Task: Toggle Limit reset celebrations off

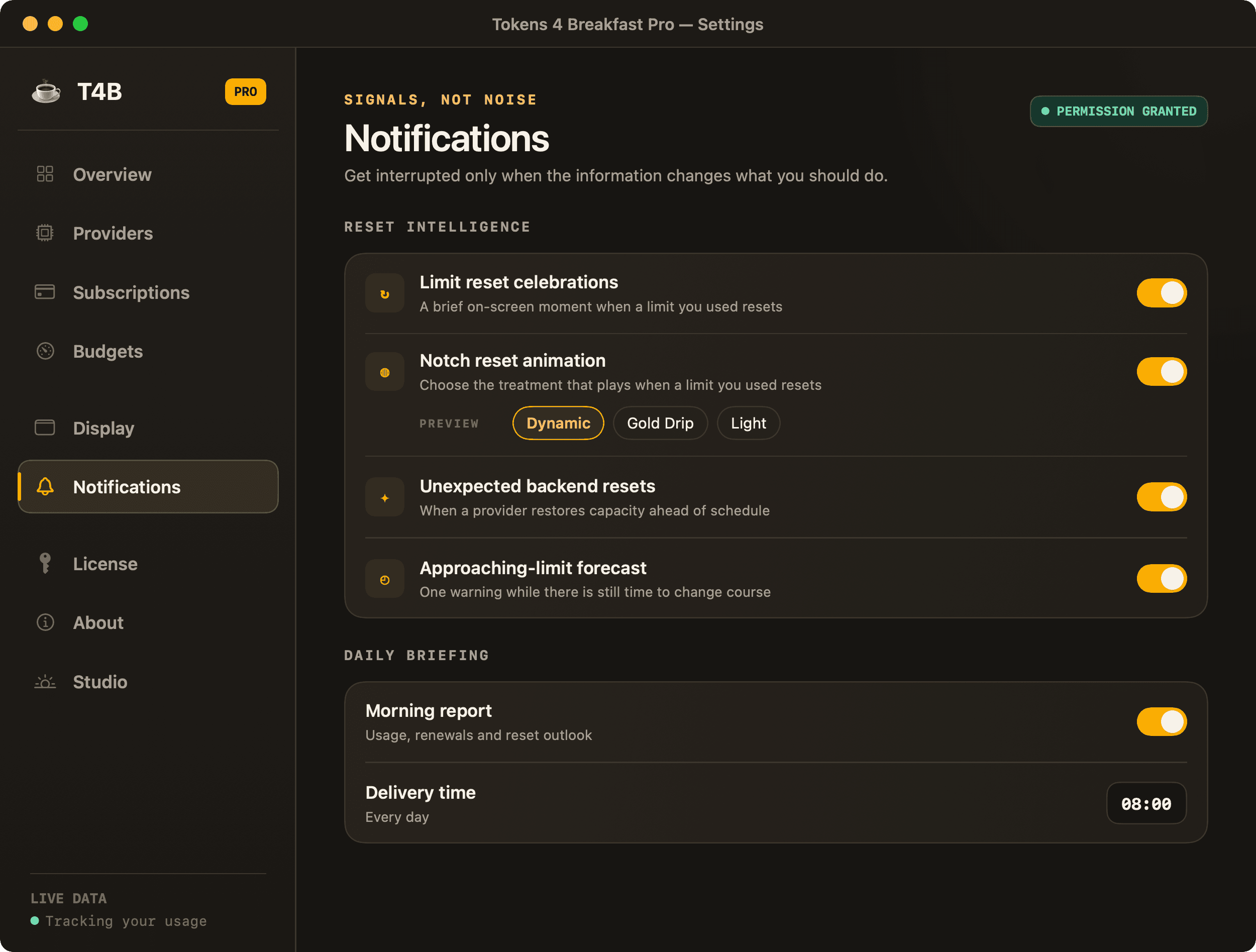Action: 1161,293
